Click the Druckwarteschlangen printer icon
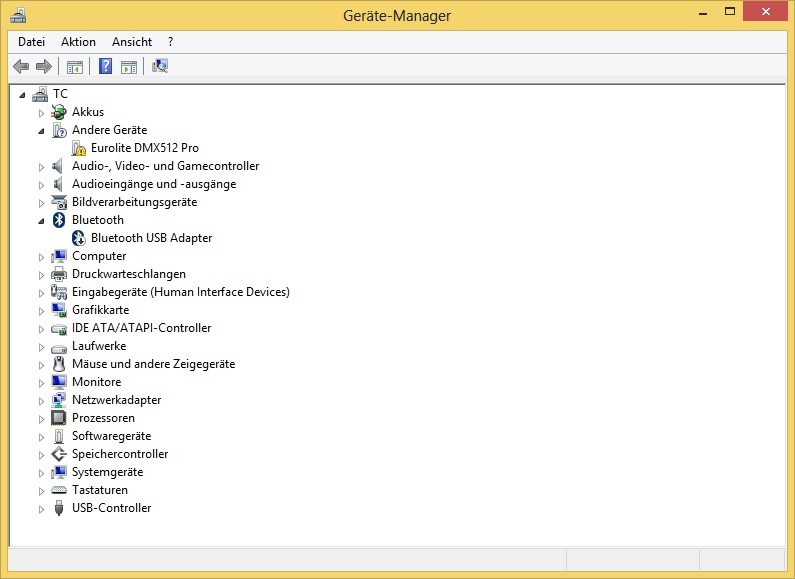 click(59, 274)
